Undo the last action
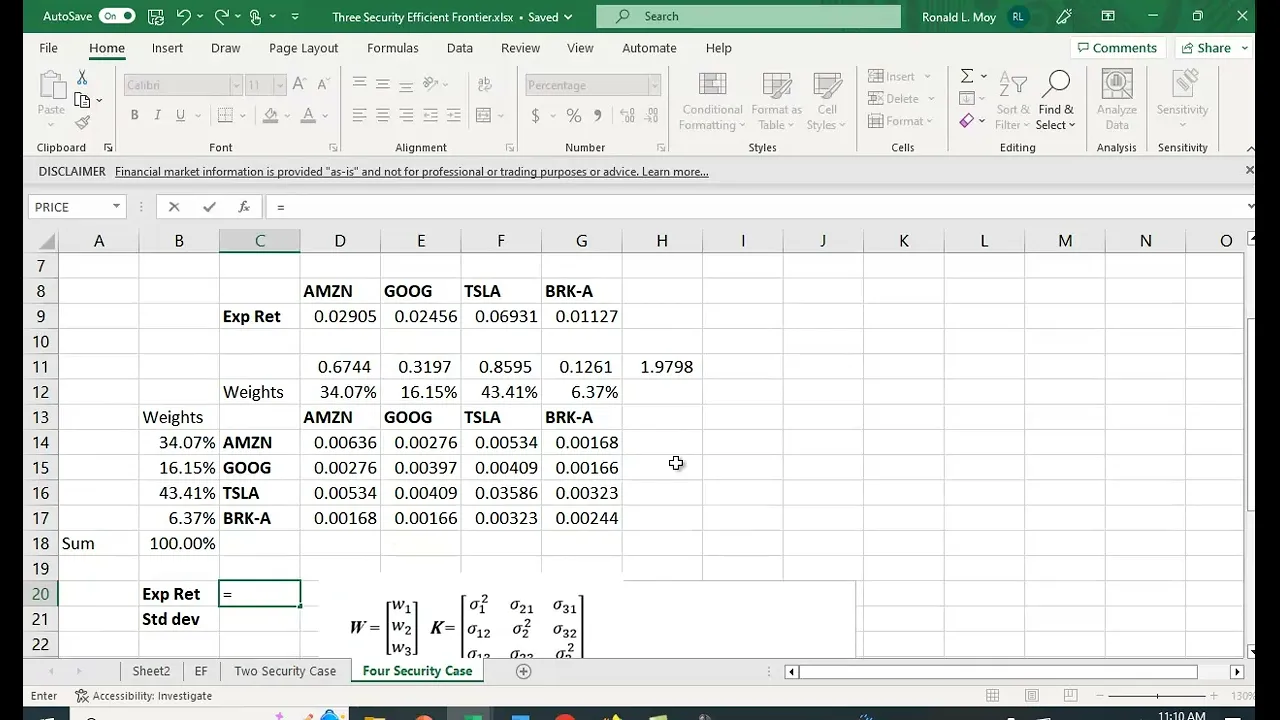This screenshot has height=720, width=1280. tap(183, 16)
